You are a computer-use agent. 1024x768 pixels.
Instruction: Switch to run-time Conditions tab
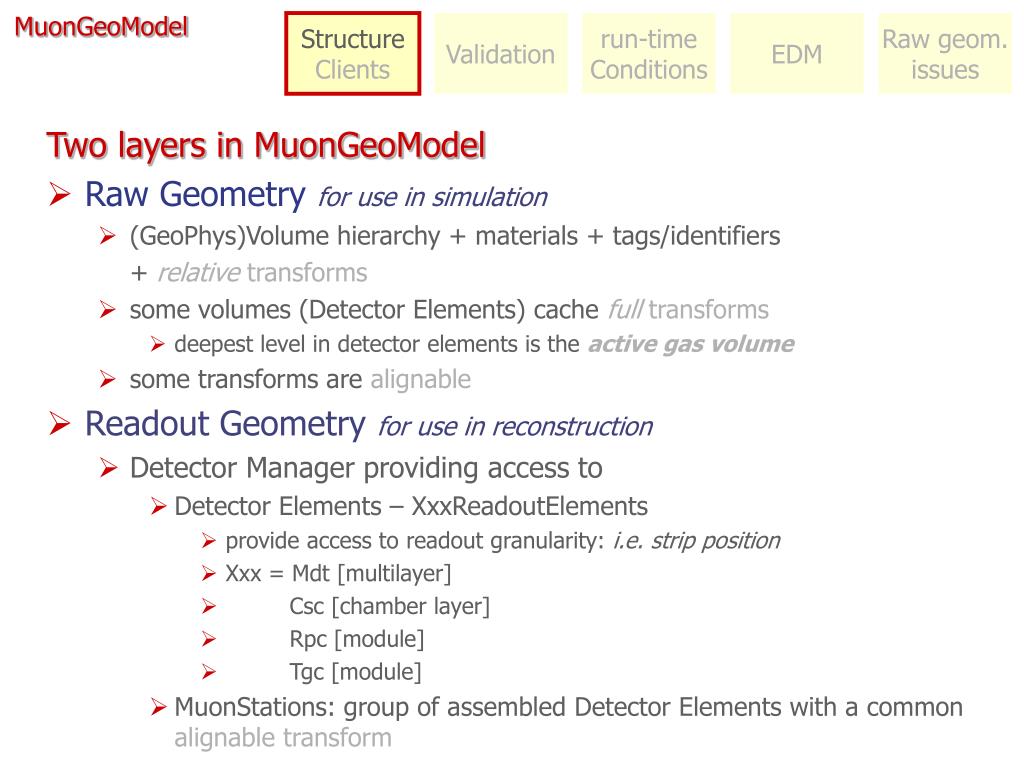[x=648, y=54]
